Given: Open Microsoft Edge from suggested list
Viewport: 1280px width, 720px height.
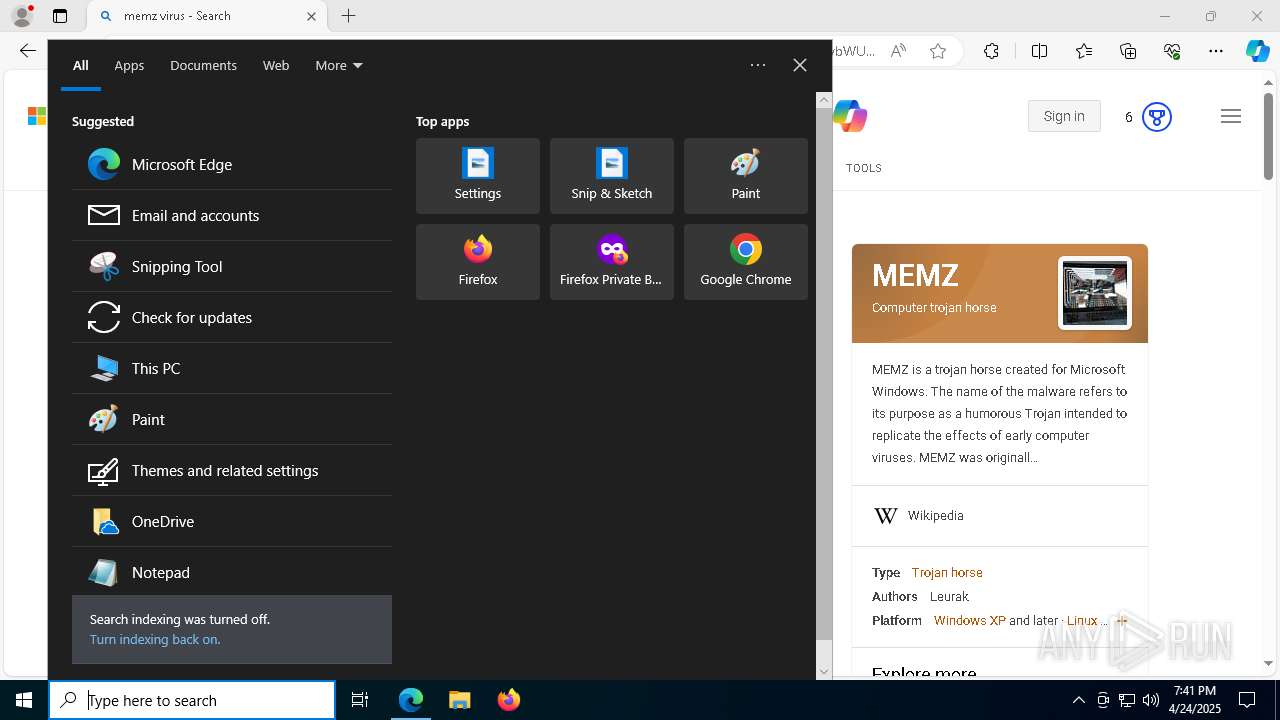Looking at the screenshot, I should (x=232, y=164).
